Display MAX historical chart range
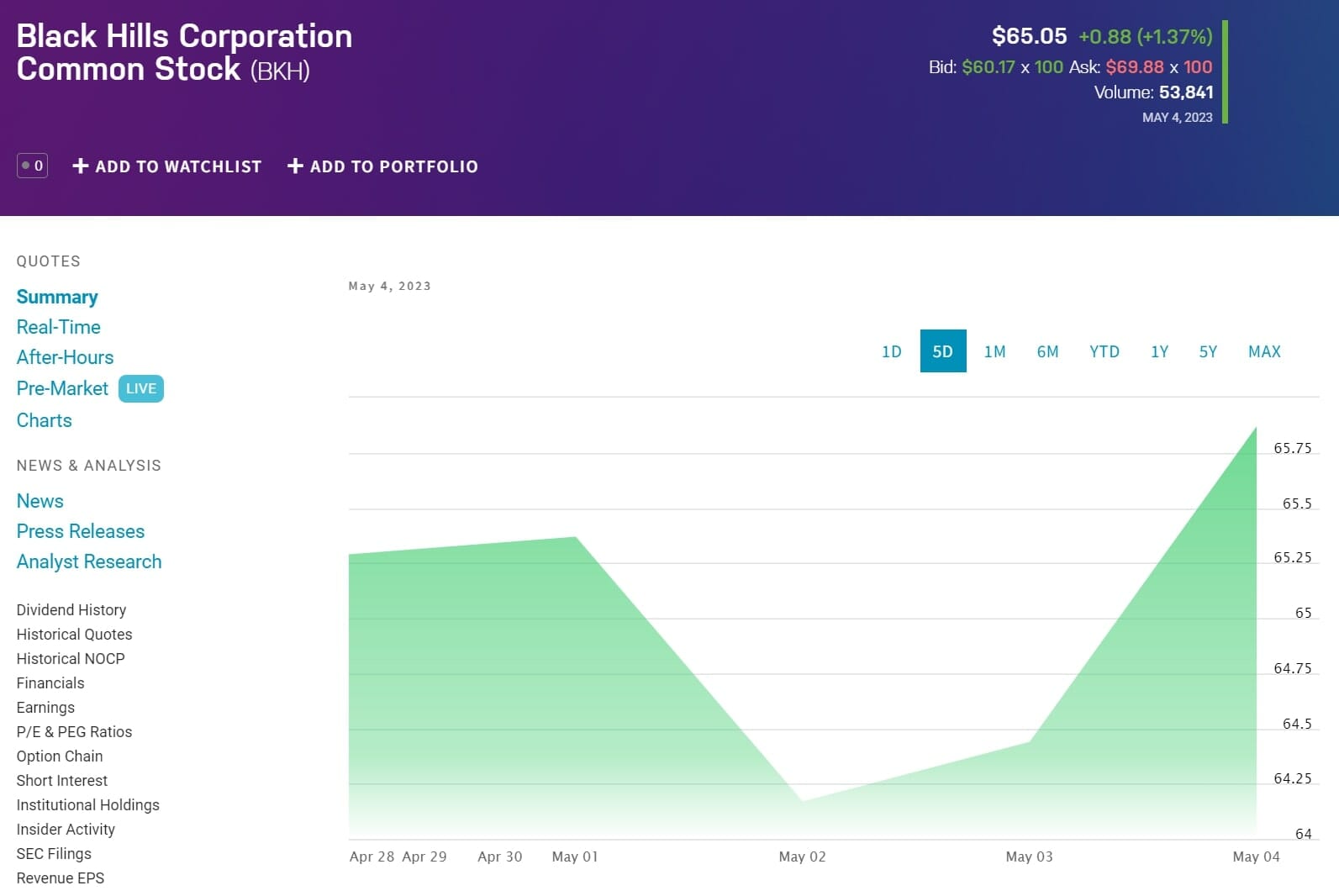 1264,351
